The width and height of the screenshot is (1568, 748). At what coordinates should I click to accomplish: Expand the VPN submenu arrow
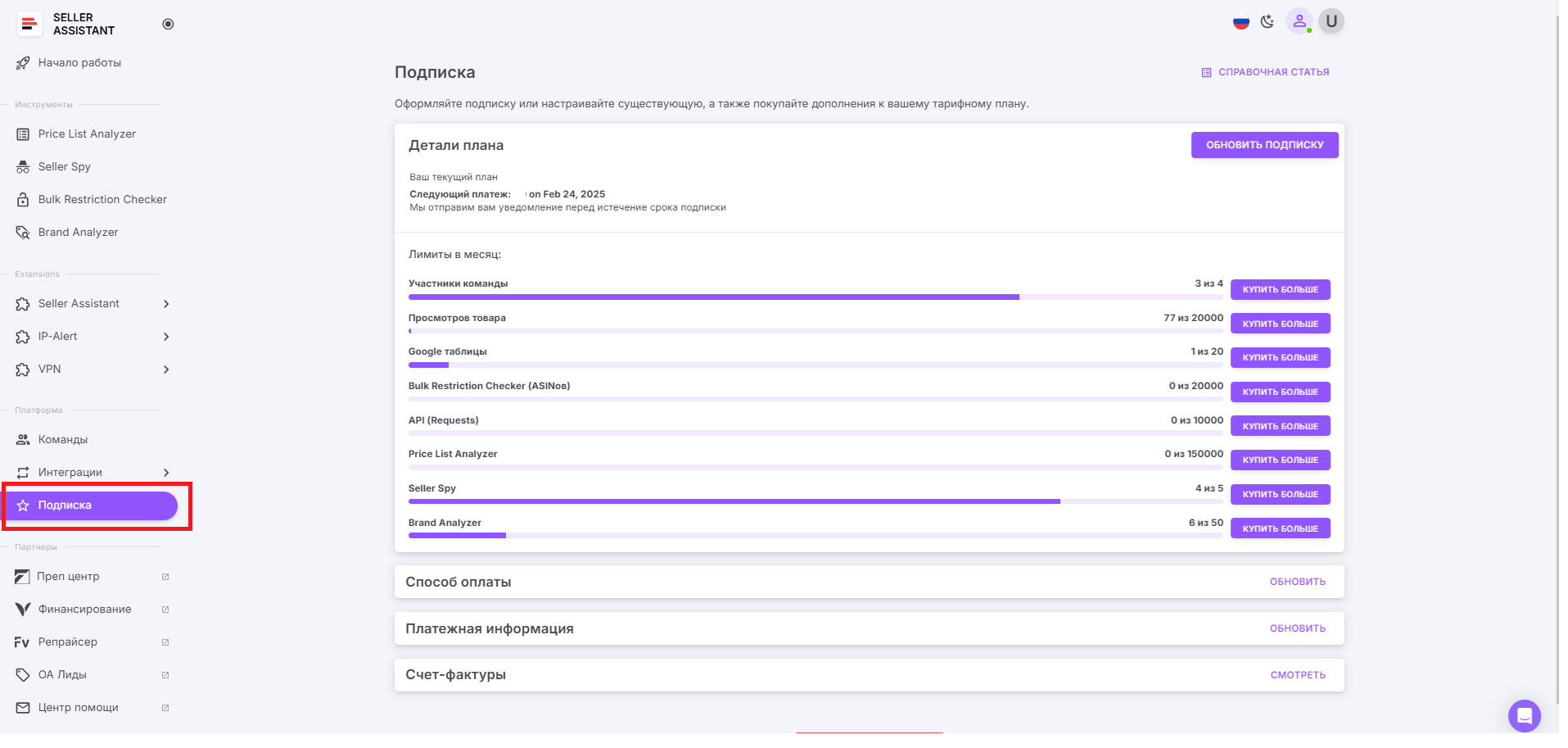[166, 369]
